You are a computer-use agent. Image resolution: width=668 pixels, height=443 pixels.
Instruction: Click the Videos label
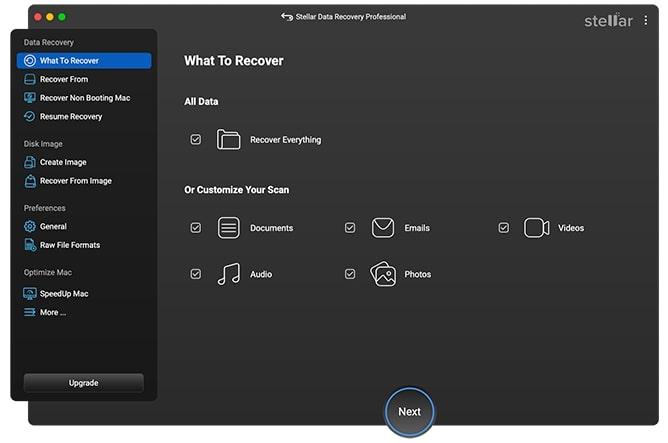click(x=571, y=228)
